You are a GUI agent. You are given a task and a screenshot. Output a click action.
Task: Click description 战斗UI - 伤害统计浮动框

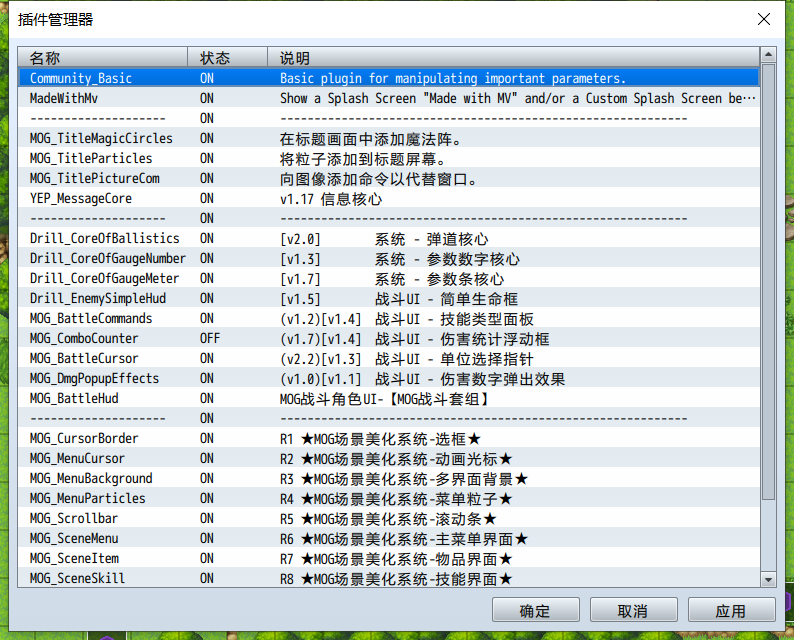[462, 339]
